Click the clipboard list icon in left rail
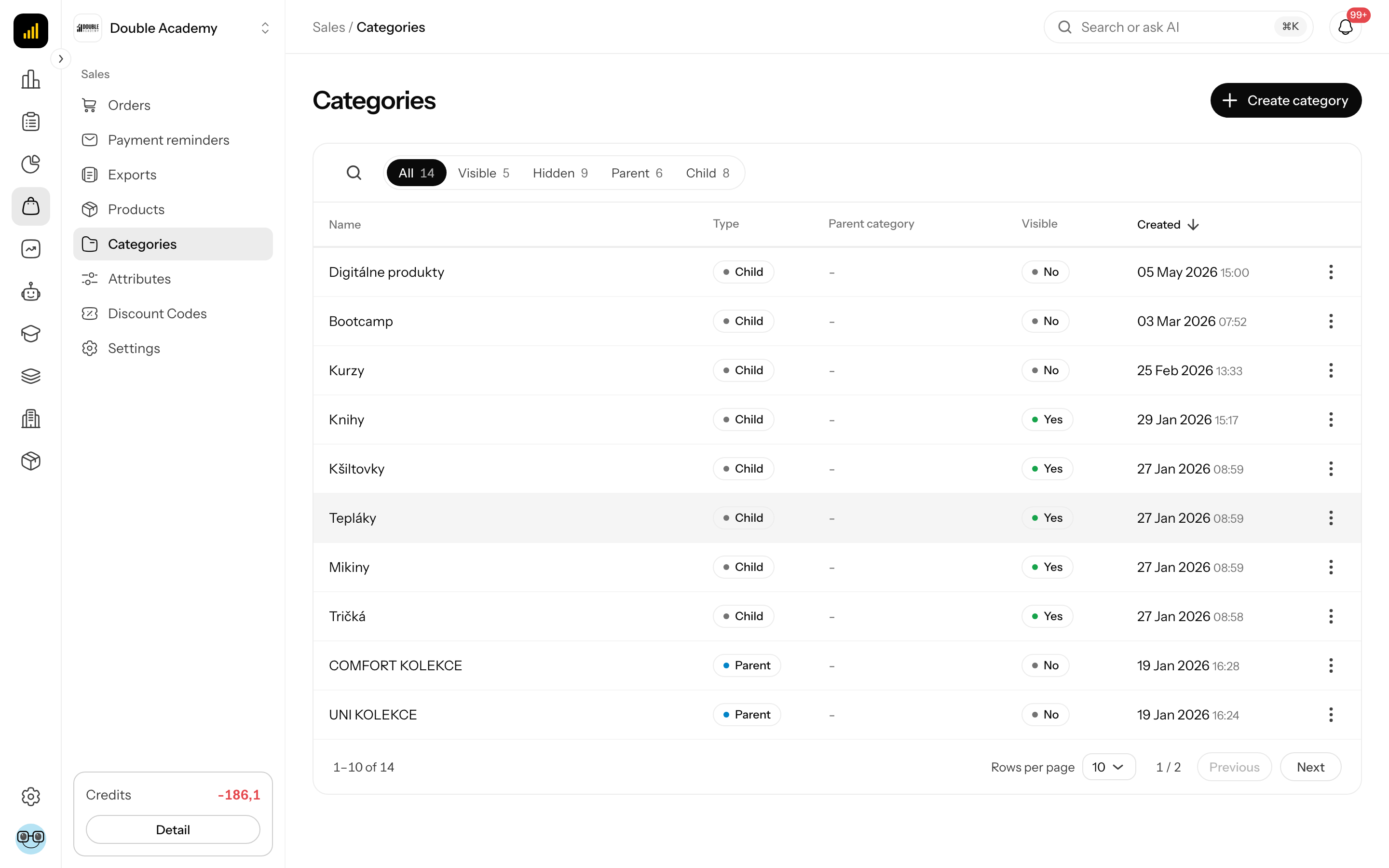This screenshot has width=1389, height=868. point(30,122)
